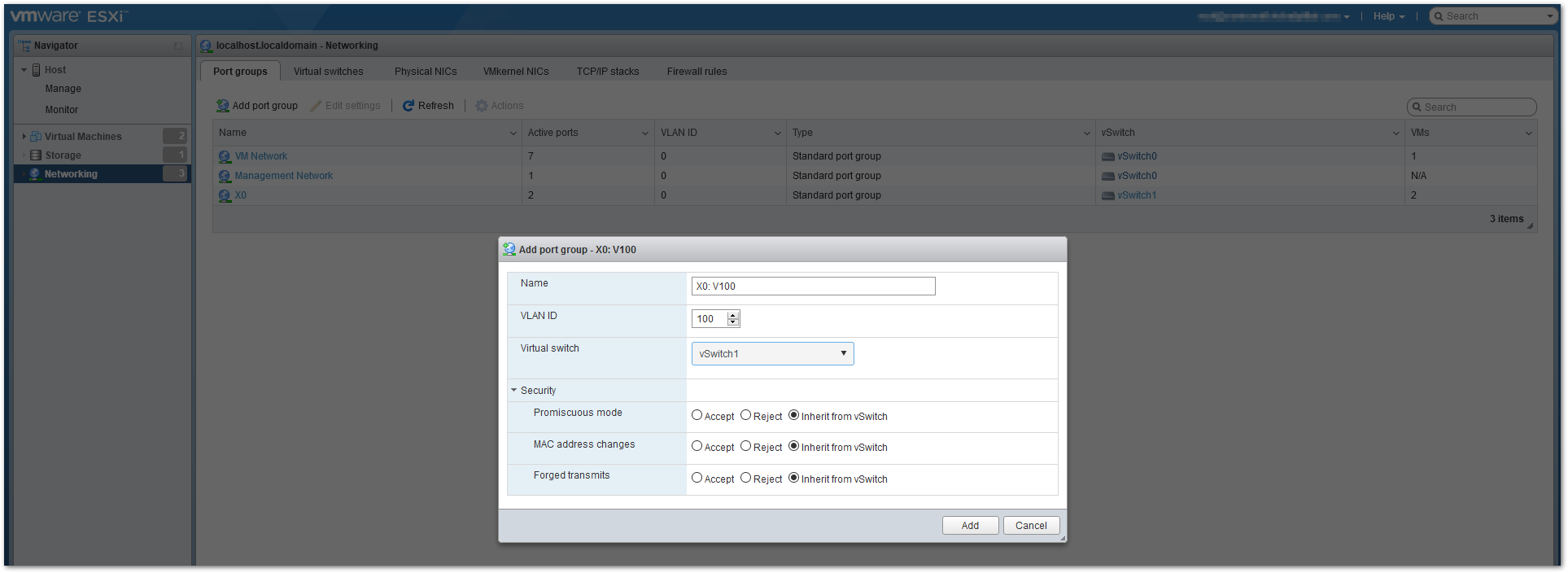Switch to the TCP/IP stacks tab
1568x573 pixels.
coord(608,72)
